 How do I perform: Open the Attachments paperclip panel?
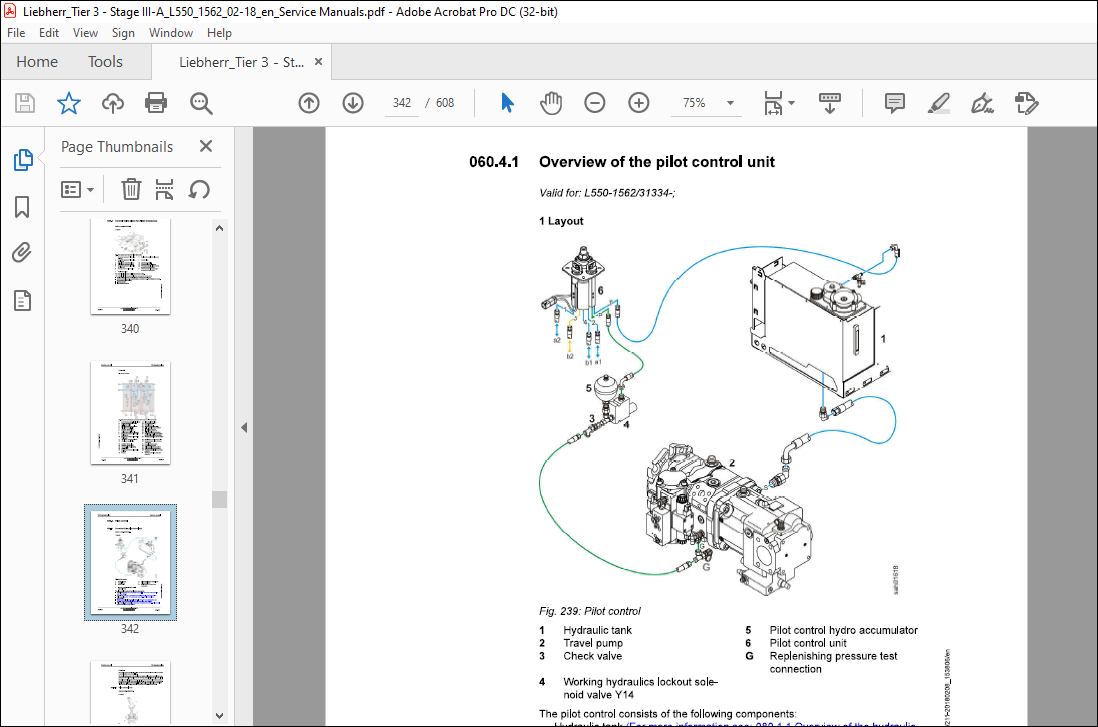(x=22, y=253)
